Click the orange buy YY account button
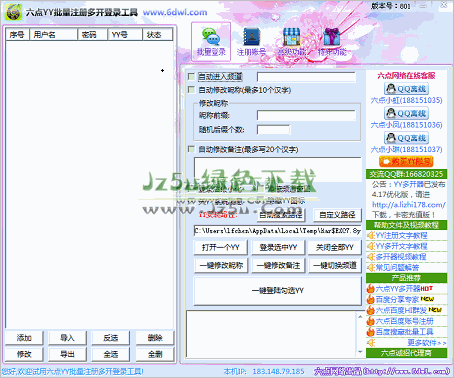Viewport: 454px width, 378px height. (406, 162)
